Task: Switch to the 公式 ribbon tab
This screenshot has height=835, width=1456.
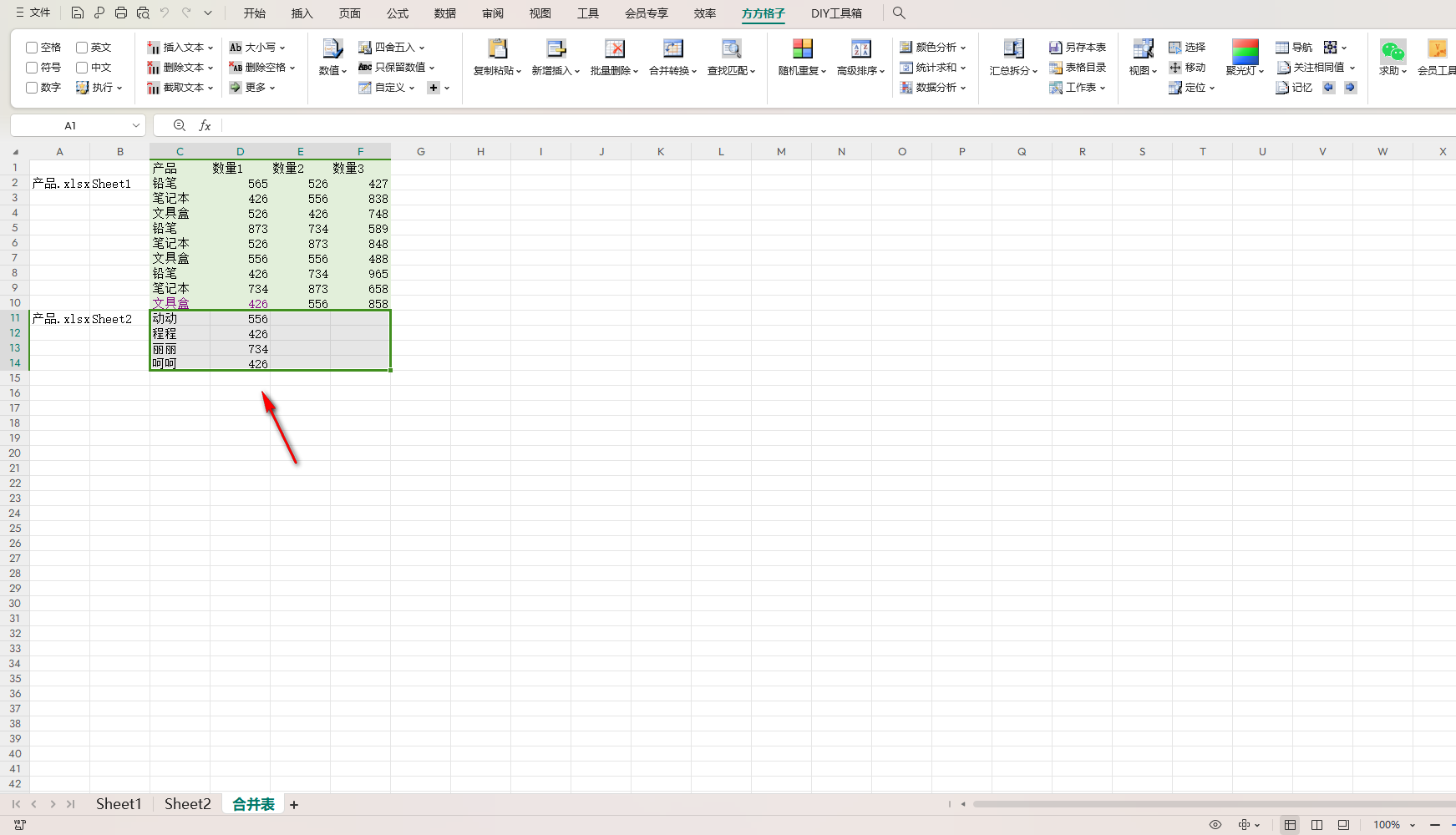Action: pos(398,13)
